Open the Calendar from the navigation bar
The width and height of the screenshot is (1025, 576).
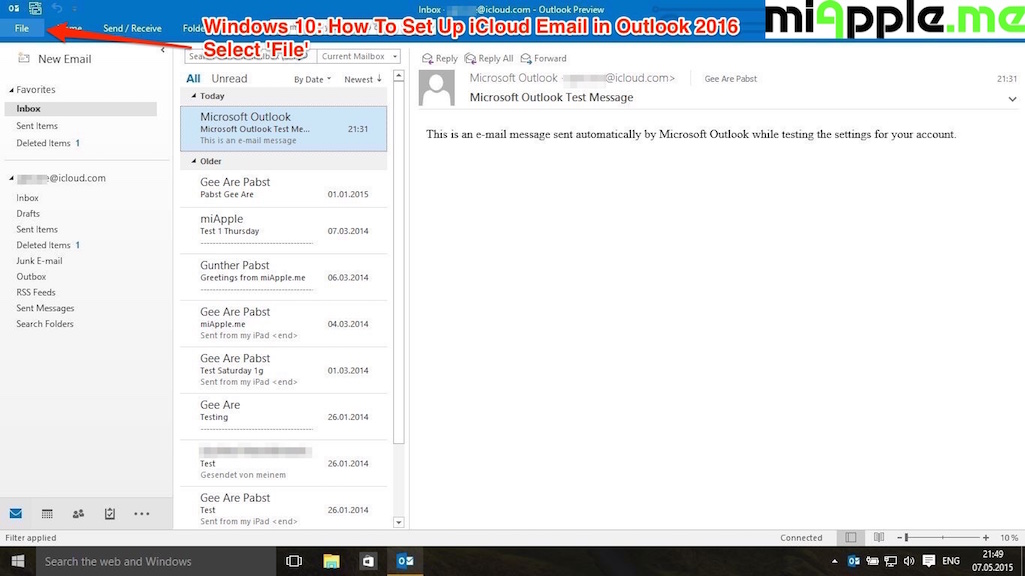(47, 513)
